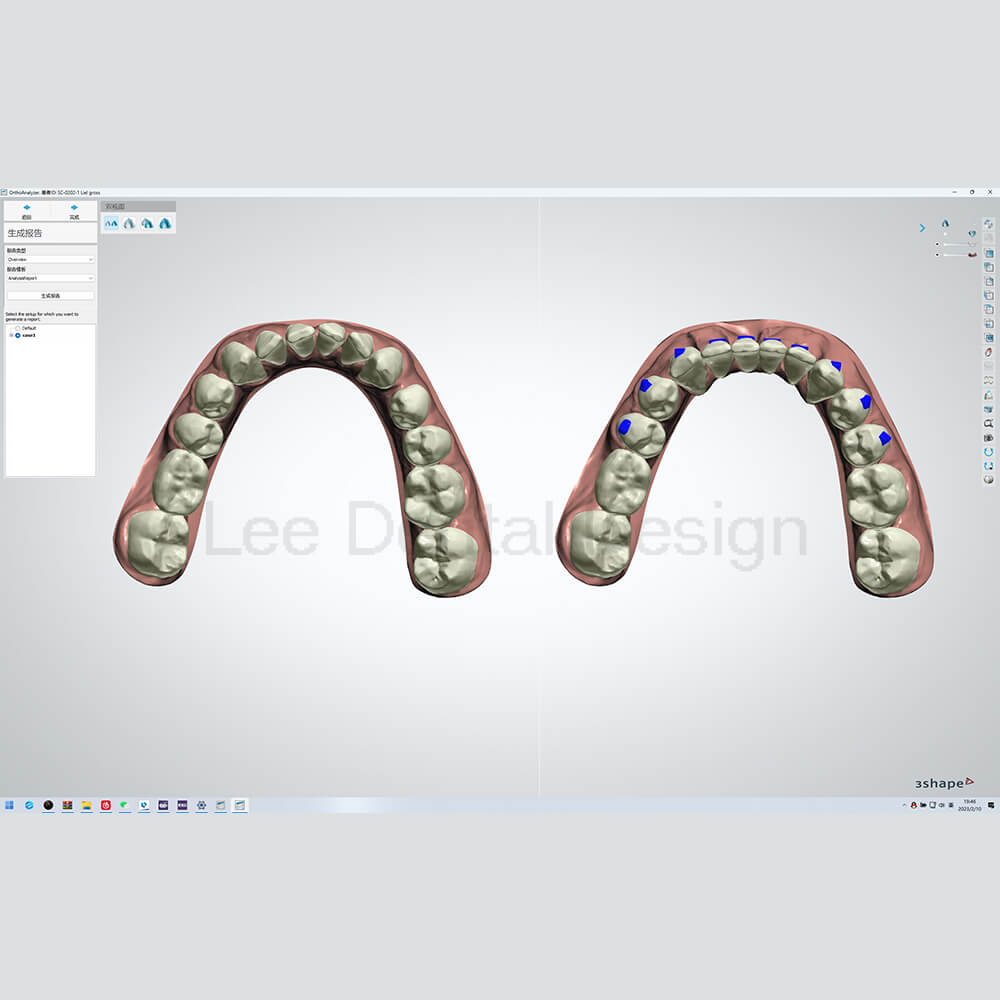Open the Windows Start menu
The width and height of the screenshot is (1000, 1000).
click(x=10, y=805)
